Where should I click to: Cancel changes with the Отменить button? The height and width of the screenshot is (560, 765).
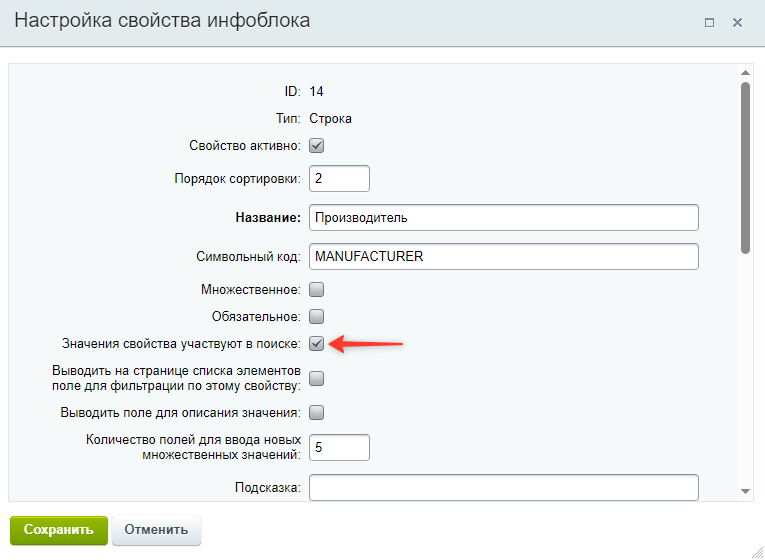pyautogui.click(x=156, y=530)
